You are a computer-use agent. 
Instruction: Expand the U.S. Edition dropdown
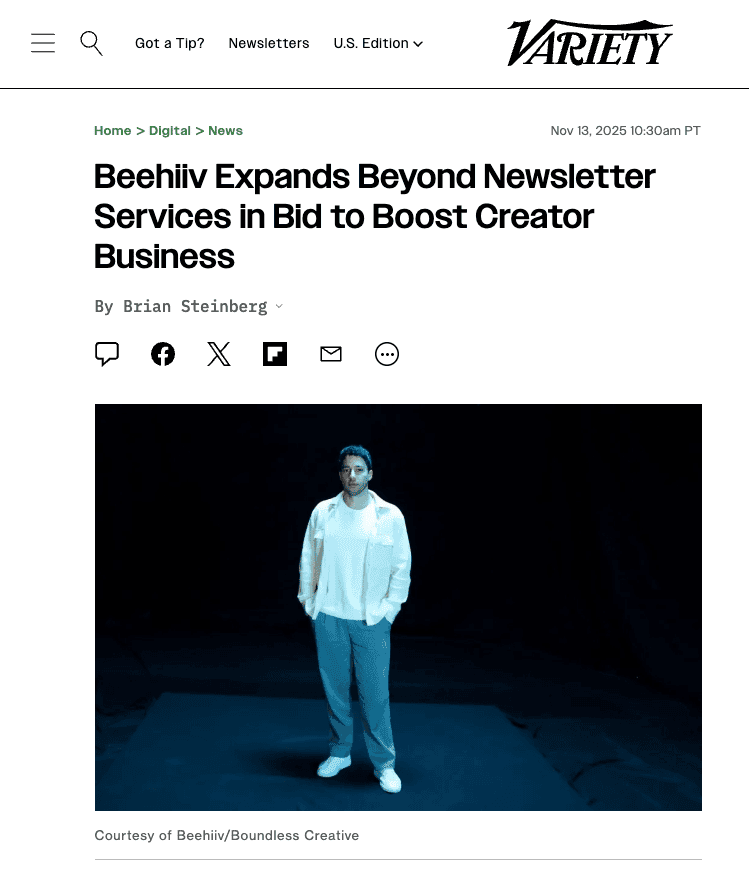click(378, 43)
